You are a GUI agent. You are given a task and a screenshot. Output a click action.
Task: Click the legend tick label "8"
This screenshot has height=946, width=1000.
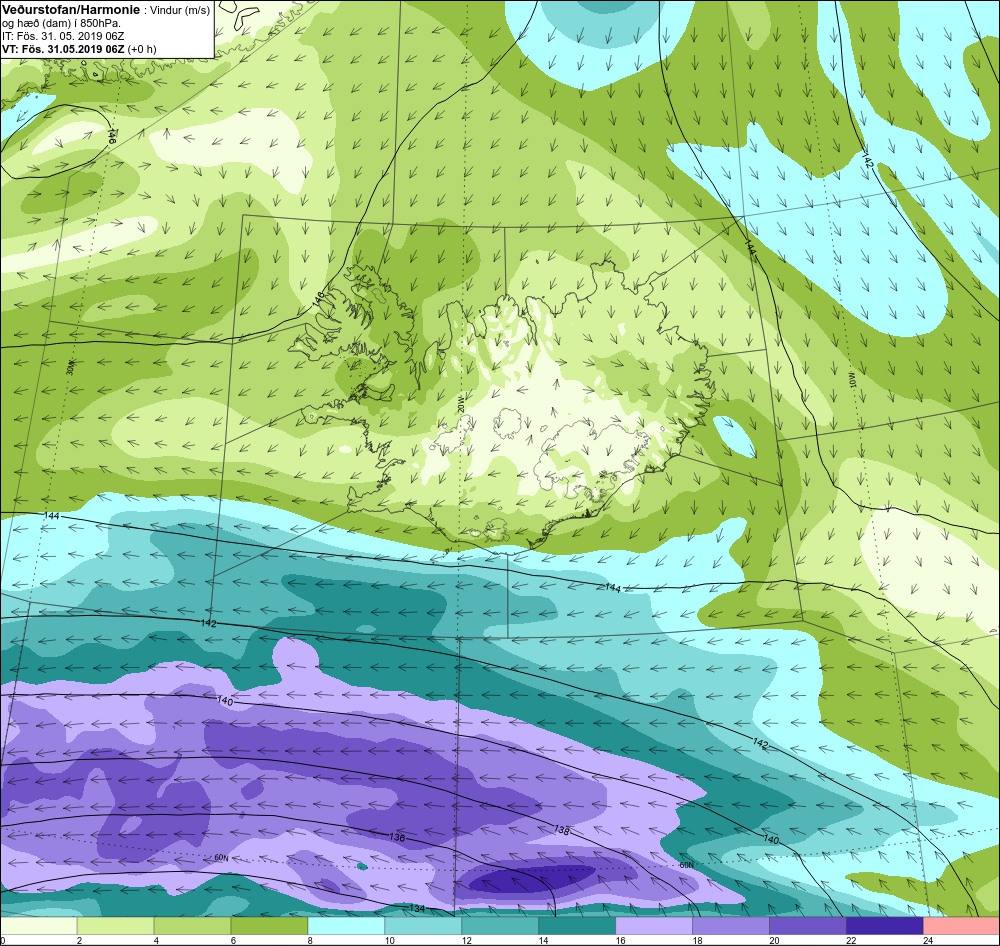click(x=310, y=940)
